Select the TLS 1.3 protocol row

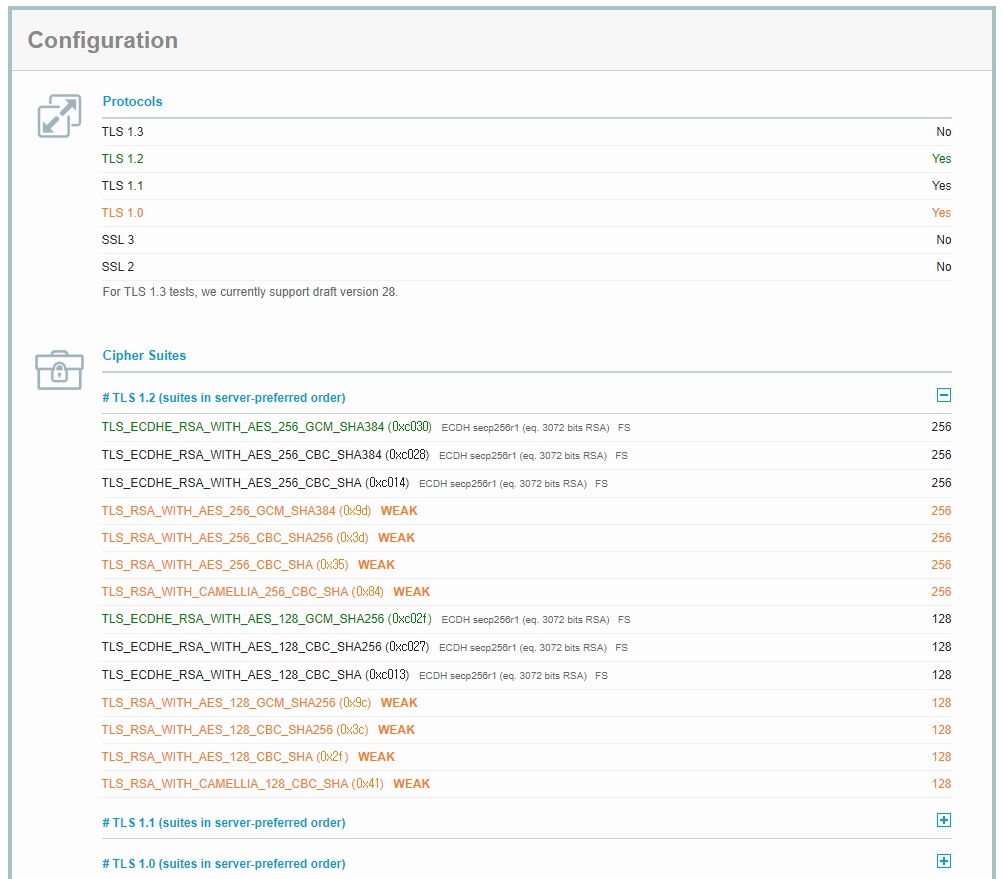(x=123, y=132)
